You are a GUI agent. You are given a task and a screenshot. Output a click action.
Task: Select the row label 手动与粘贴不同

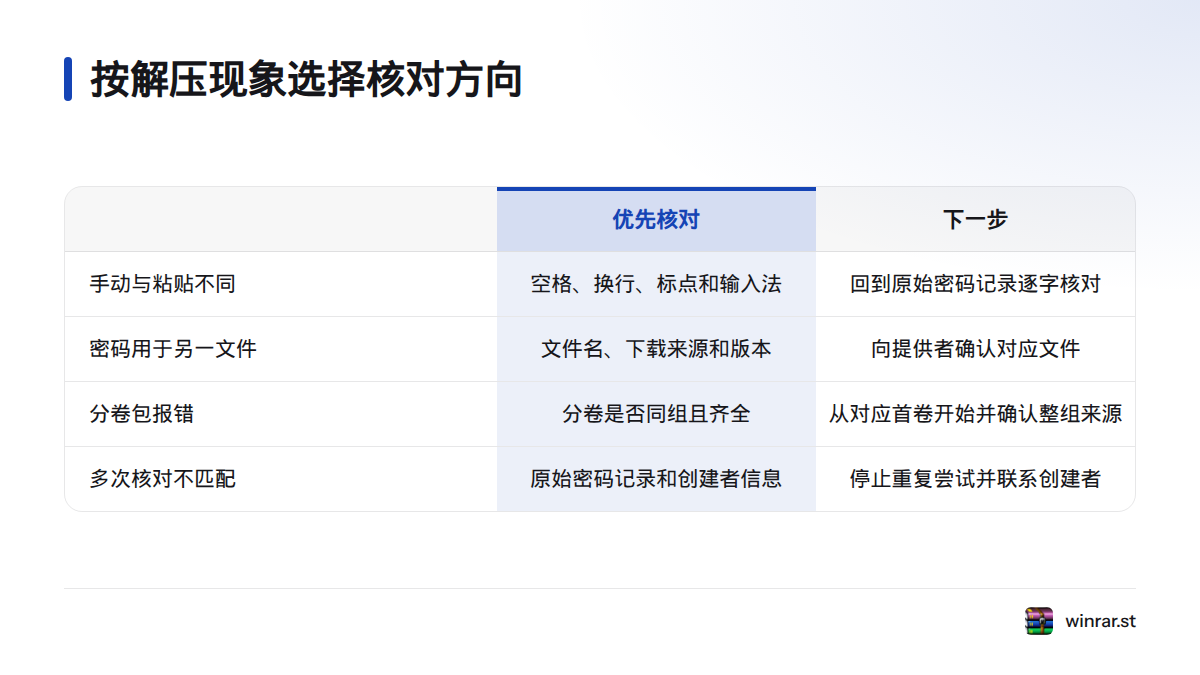pyautogui.click(x=163, y=284)
